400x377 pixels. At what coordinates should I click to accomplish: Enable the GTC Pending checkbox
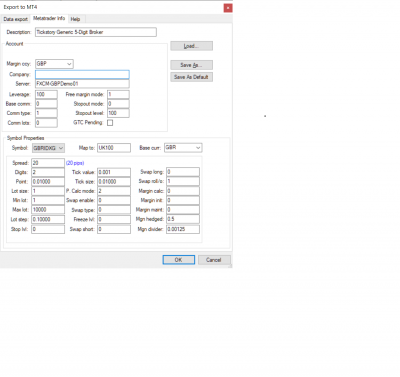pos(110,123)
